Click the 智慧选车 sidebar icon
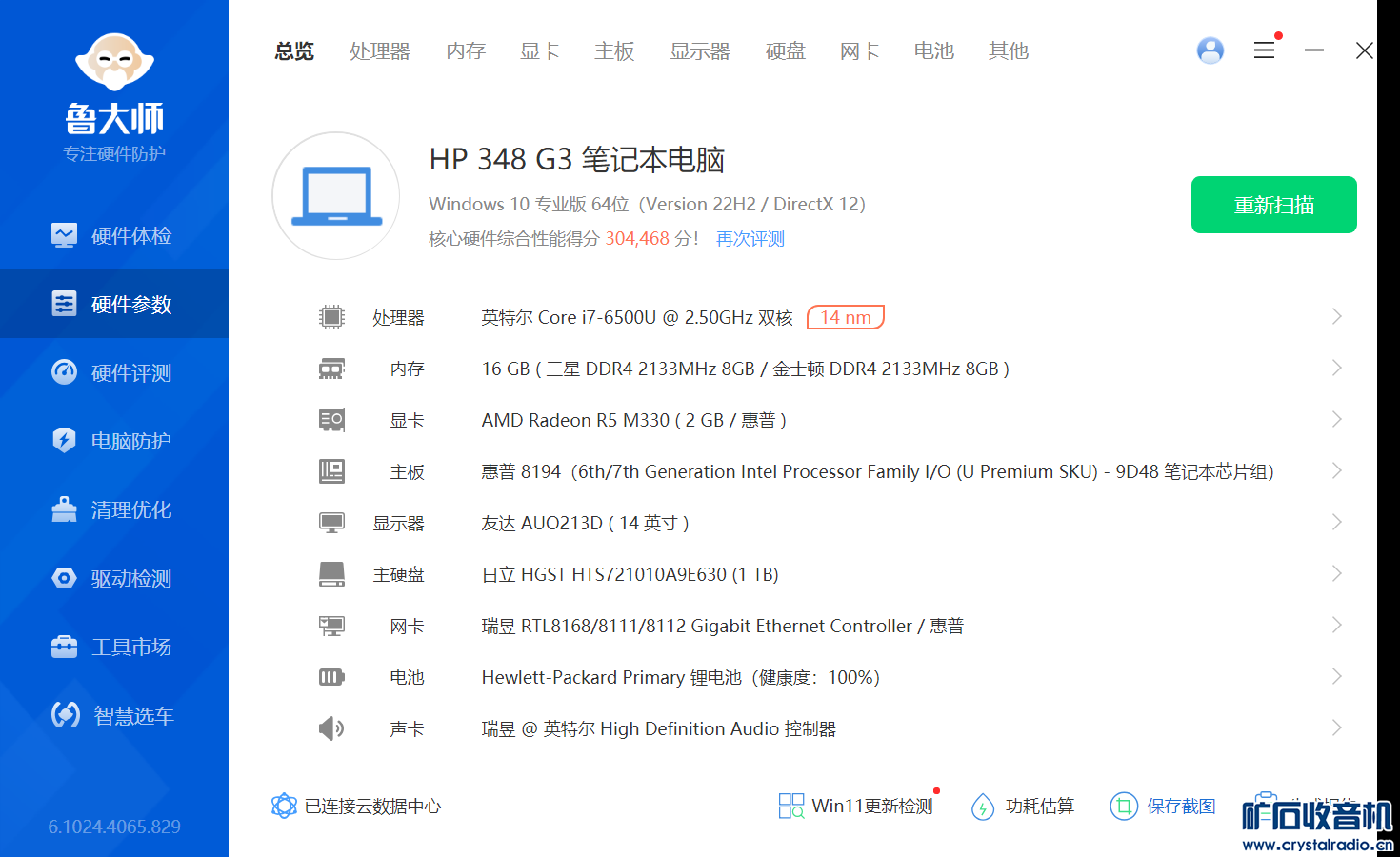Screen dimensions: 1400x857 (x=65, y=714)
